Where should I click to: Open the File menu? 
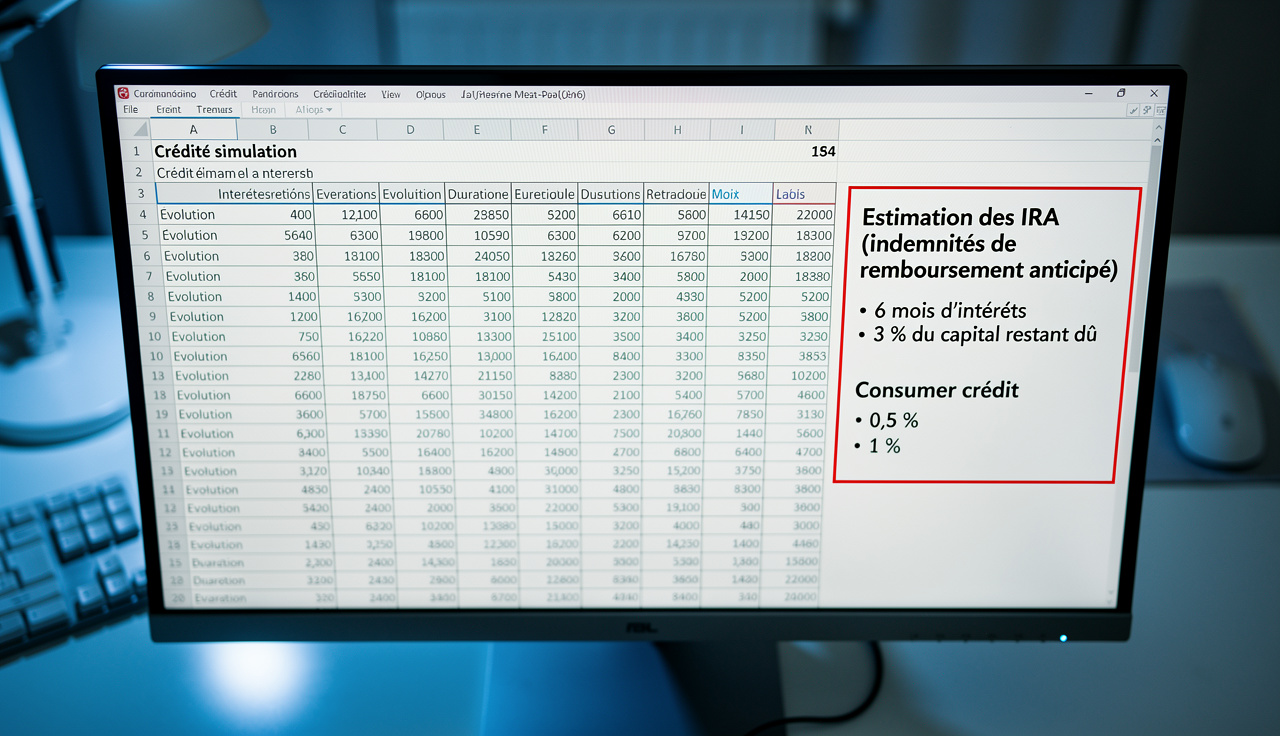pos(130,109)
